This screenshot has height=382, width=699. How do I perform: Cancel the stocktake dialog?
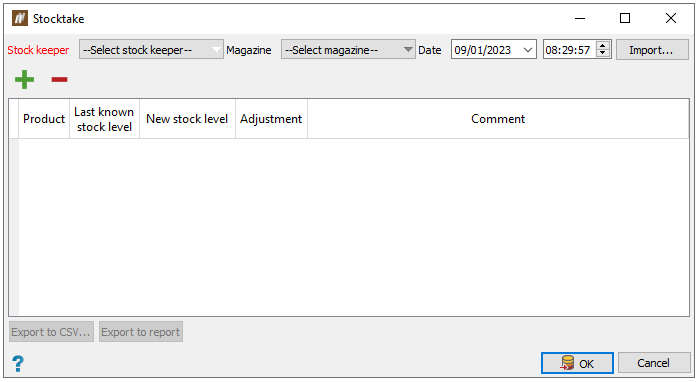654,363
